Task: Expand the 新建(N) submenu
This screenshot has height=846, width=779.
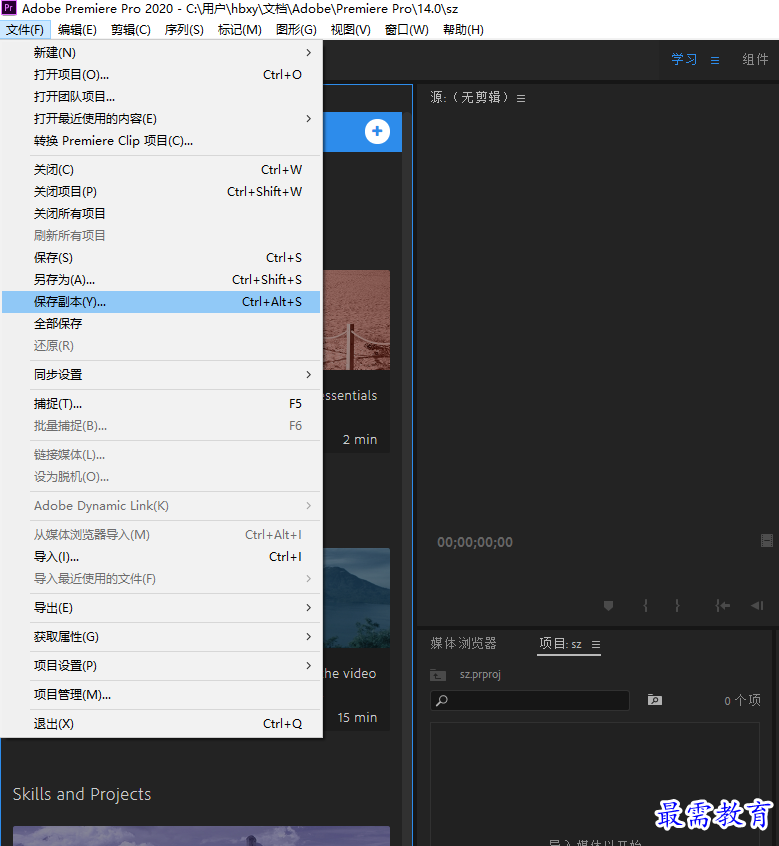Action: (x=309, y=52)
